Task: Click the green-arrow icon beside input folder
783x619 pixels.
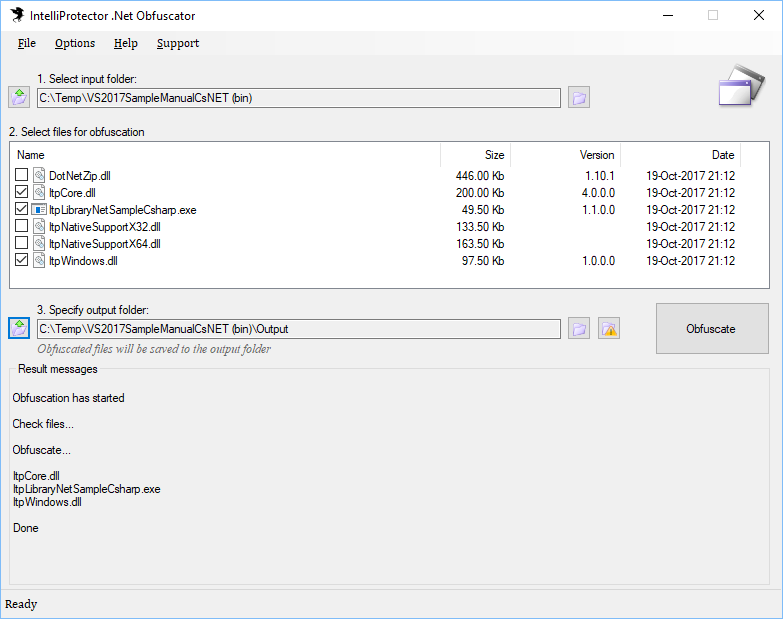Action: (19, 97)
